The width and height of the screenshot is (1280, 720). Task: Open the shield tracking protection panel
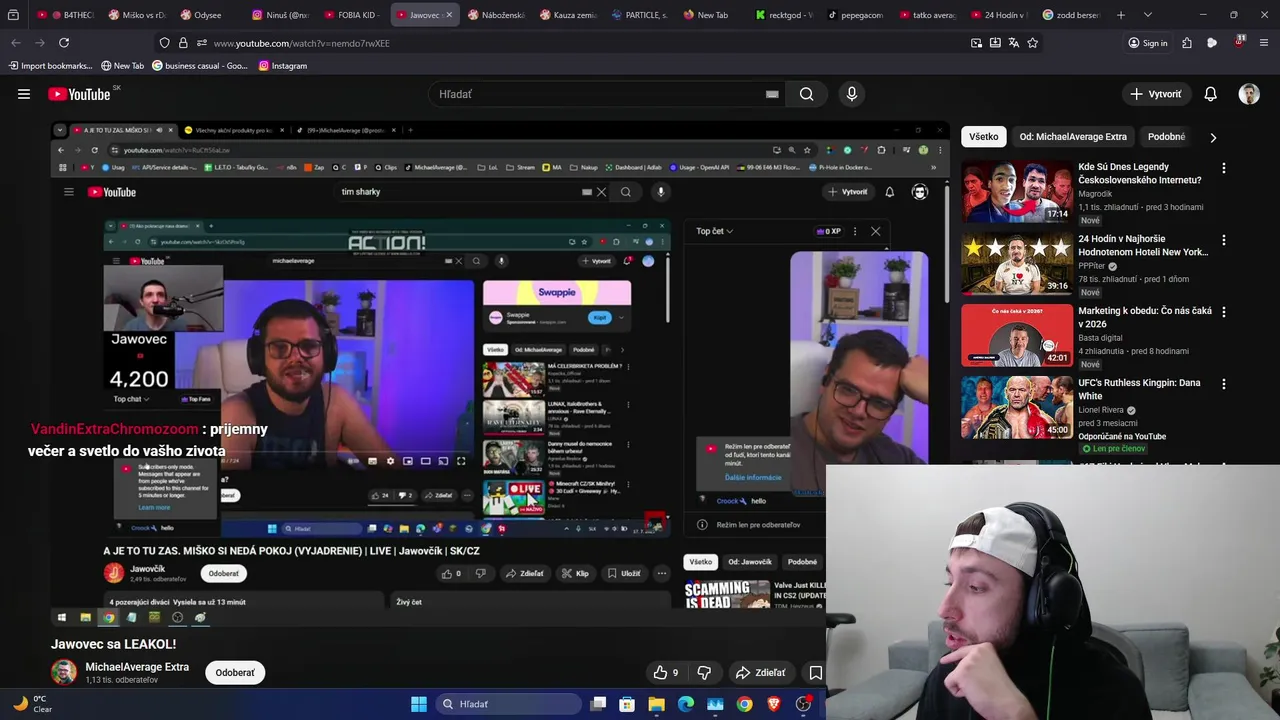tap(164, 43)
